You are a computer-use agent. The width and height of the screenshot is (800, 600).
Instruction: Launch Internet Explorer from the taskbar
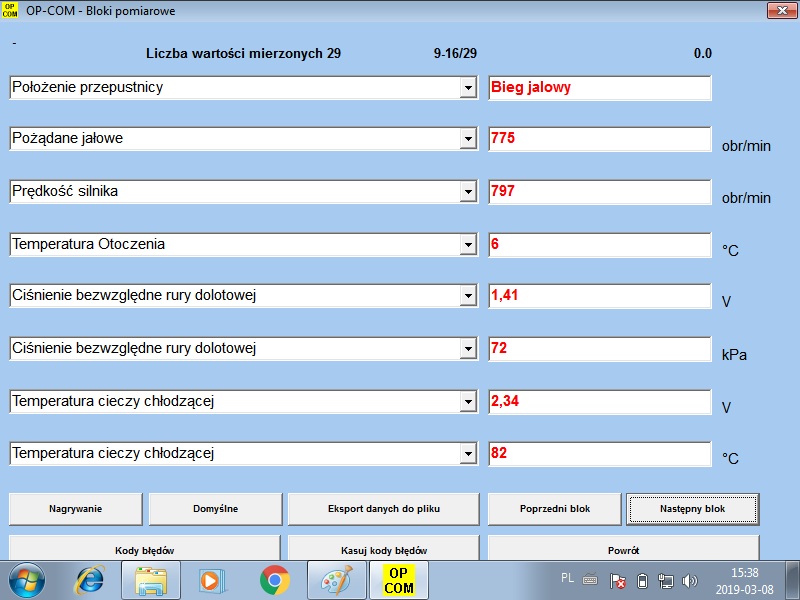point(91,580)
